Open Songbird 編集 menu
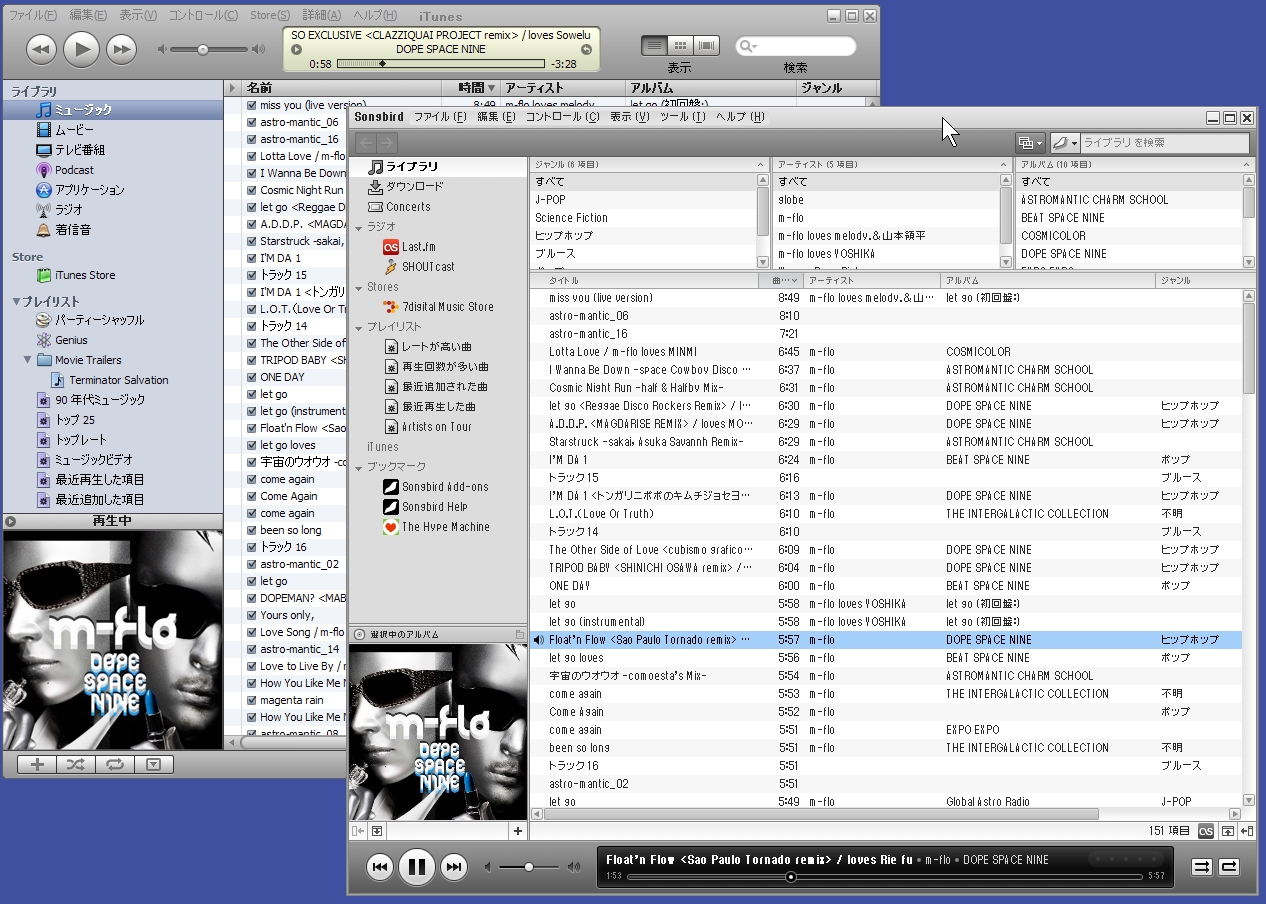 (496, 117)
